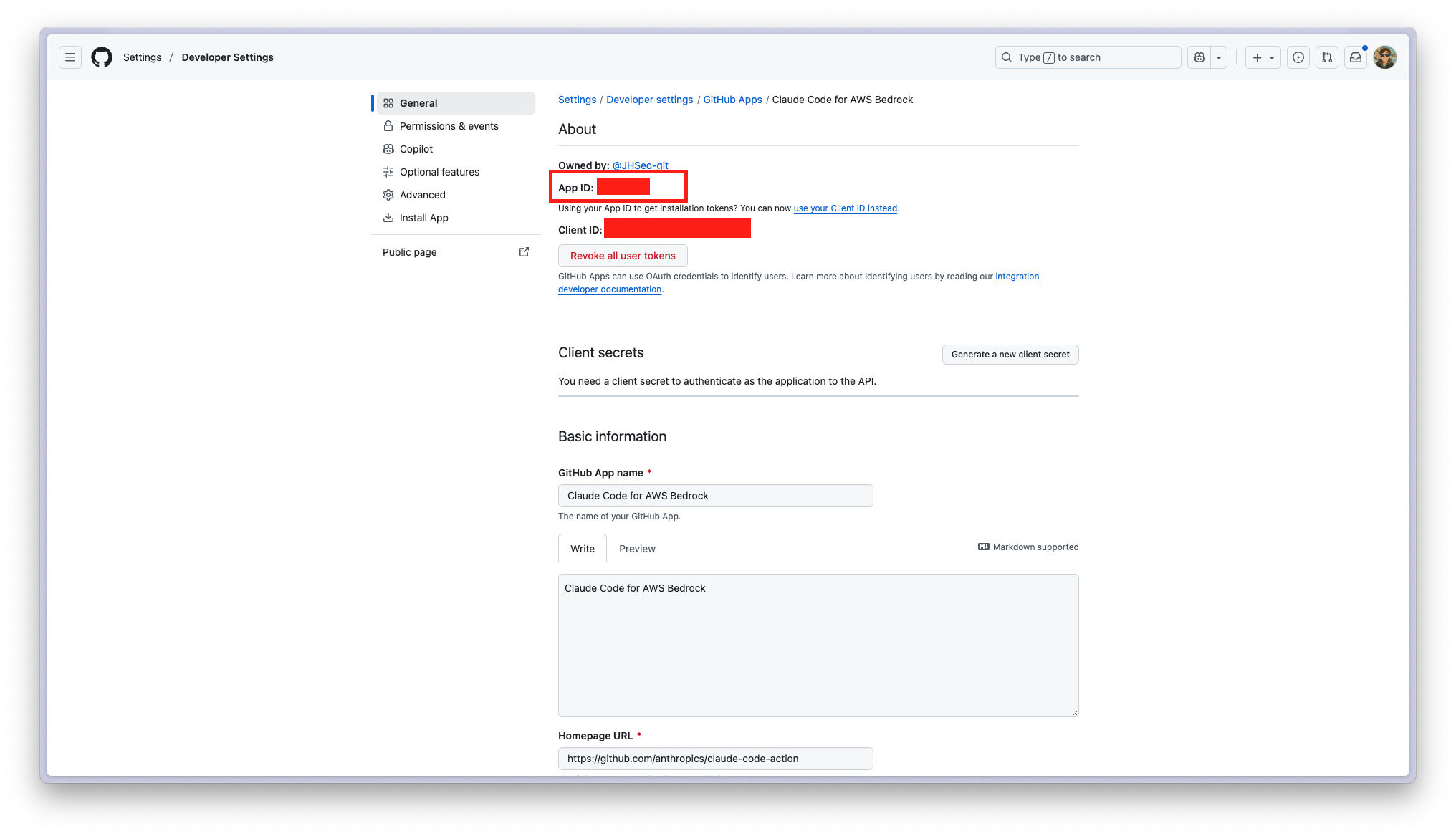
Task: Open the Advanced sidebar section
Action: coord(422,195)
